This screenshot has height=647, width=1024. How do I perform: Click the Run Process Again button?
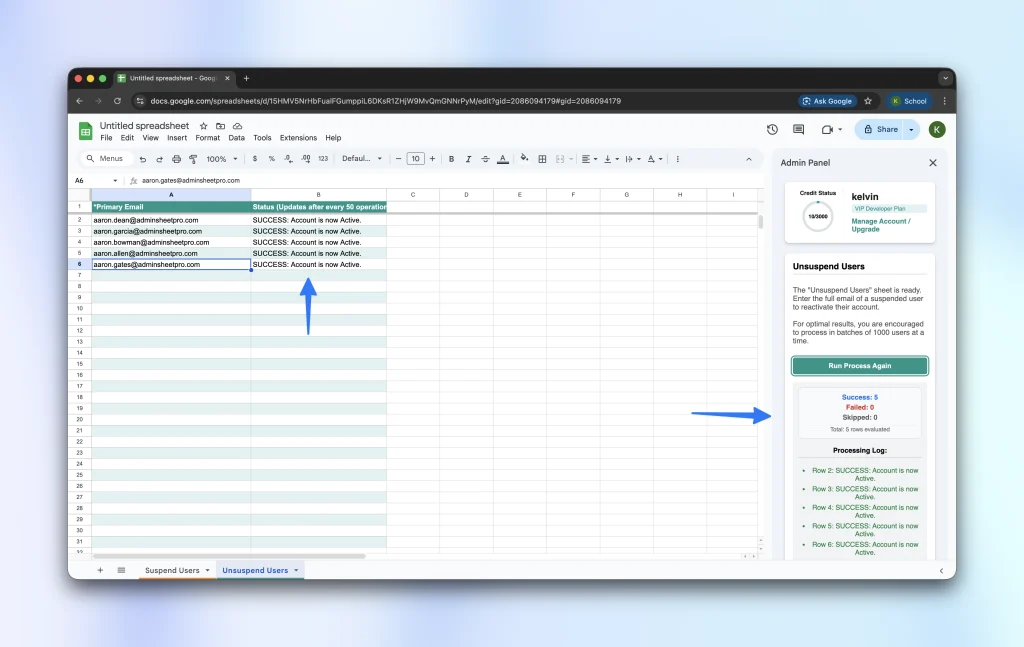point(859,366)
